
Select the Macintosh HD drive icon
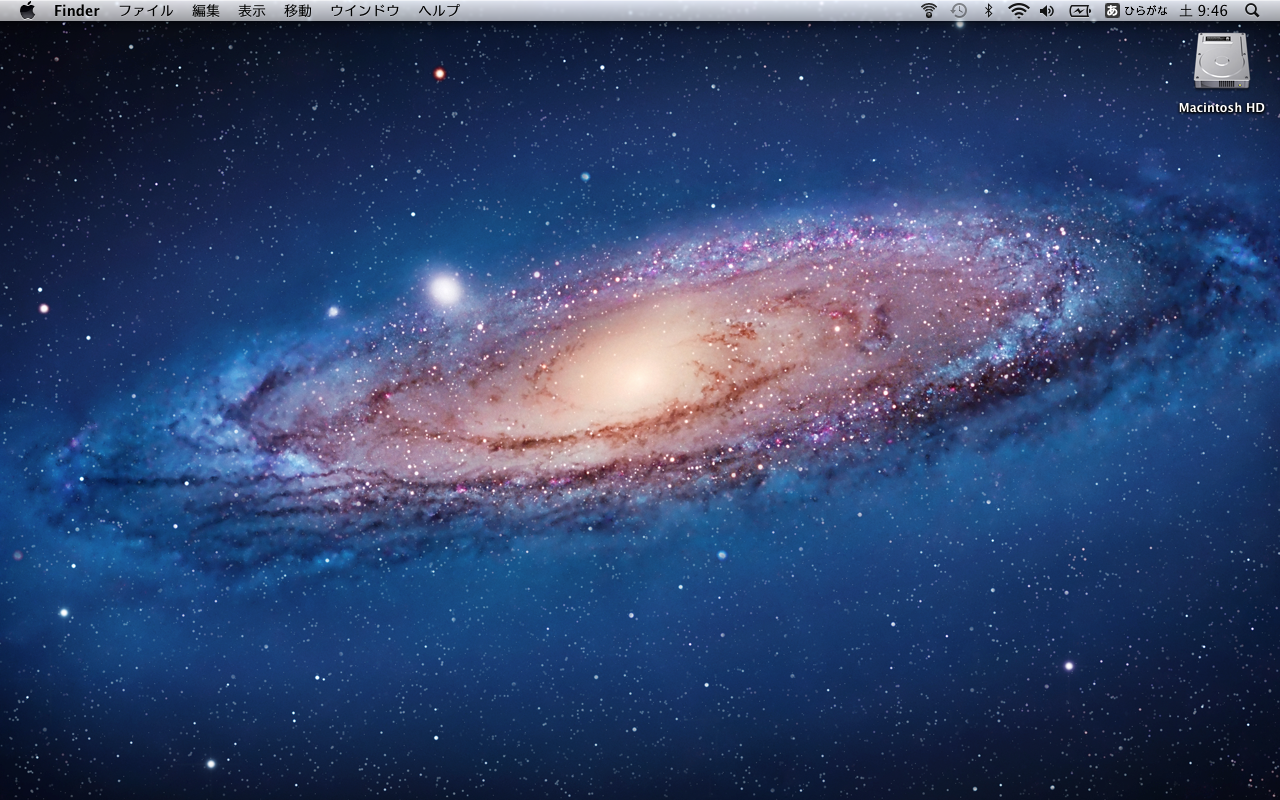coord(1222,60)
